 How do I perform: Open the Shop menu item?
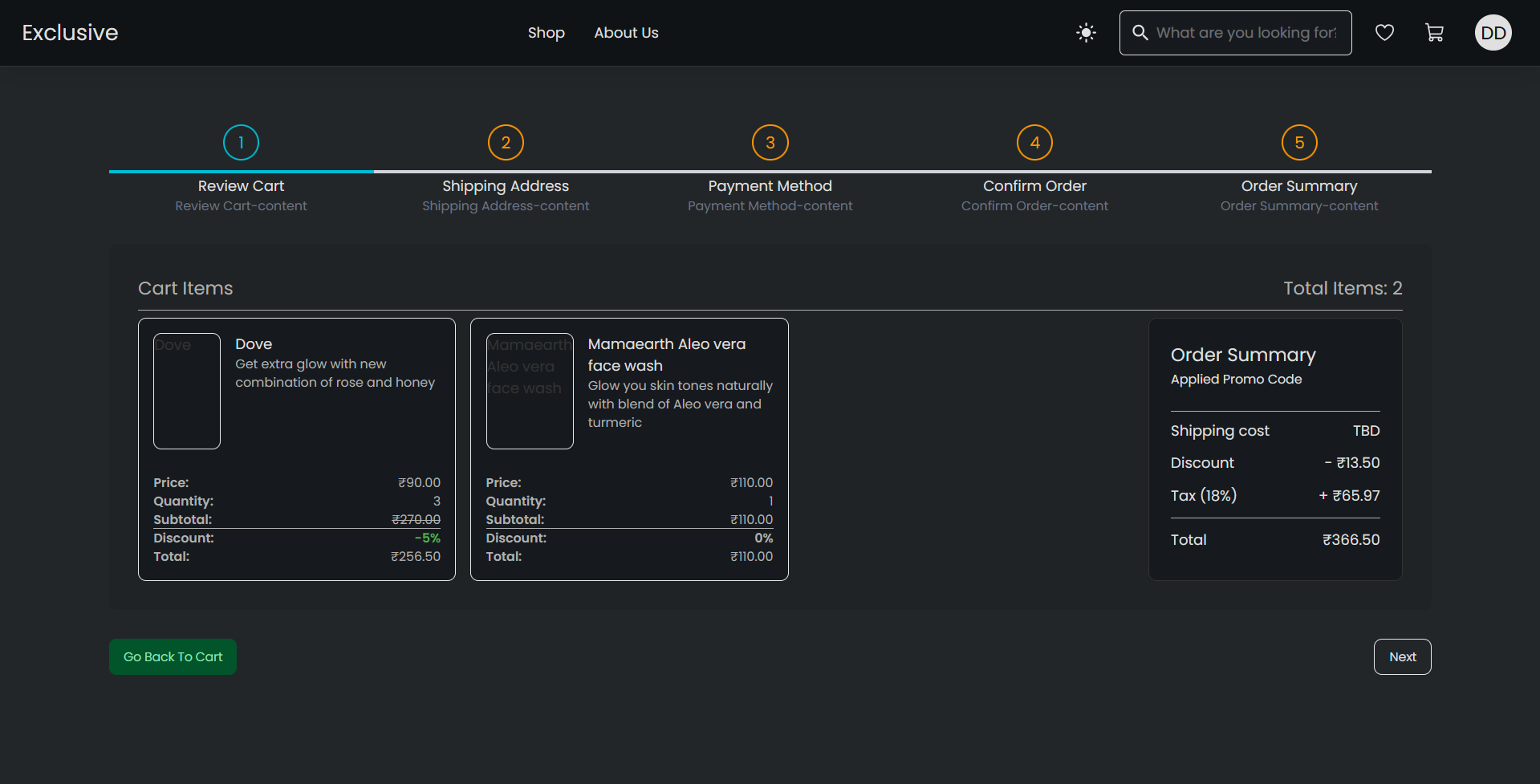pyautogui.click(x=546, y=33)
